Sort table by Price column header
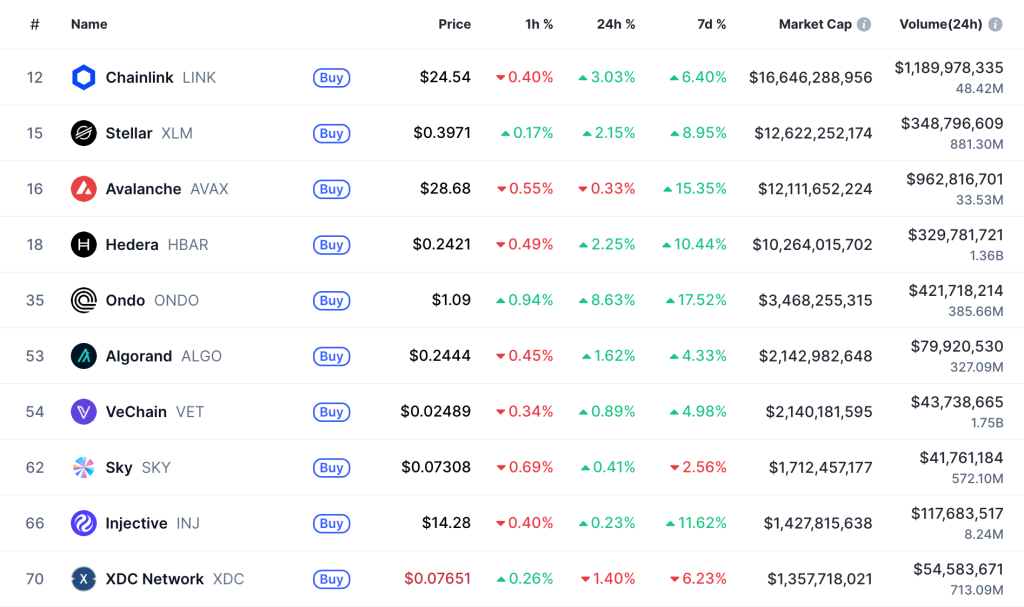This screenshot has height=607, width=1024. (454, 24)
